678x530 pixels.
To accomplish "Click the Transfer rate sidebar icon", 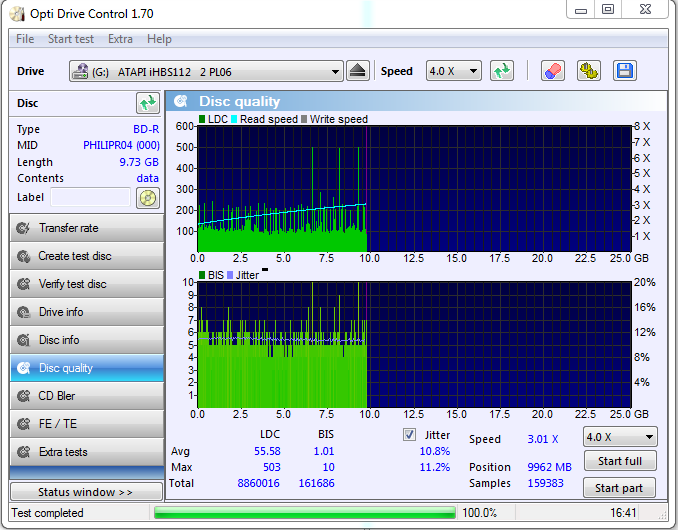I will click(x=23, y=228).
